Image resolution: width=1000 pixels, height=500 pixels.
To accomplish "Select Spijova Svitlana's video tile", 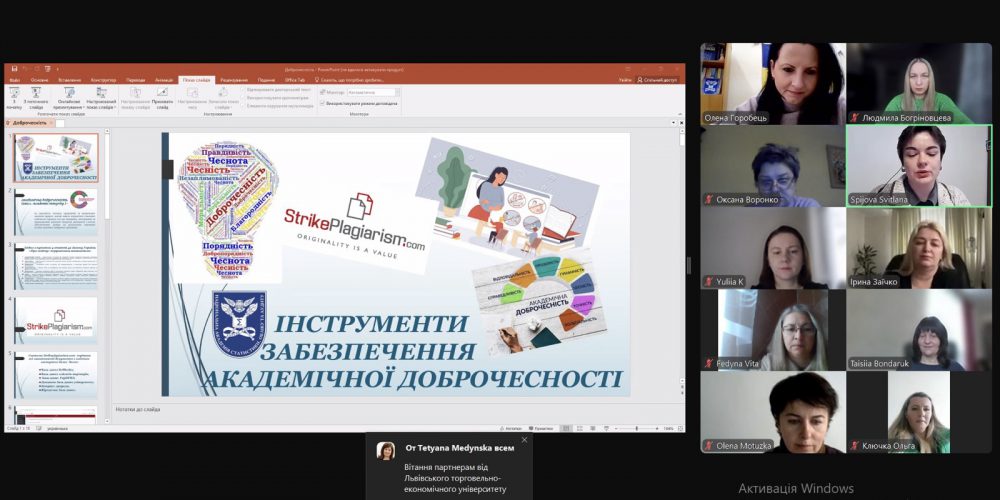I will click(918, 165).
